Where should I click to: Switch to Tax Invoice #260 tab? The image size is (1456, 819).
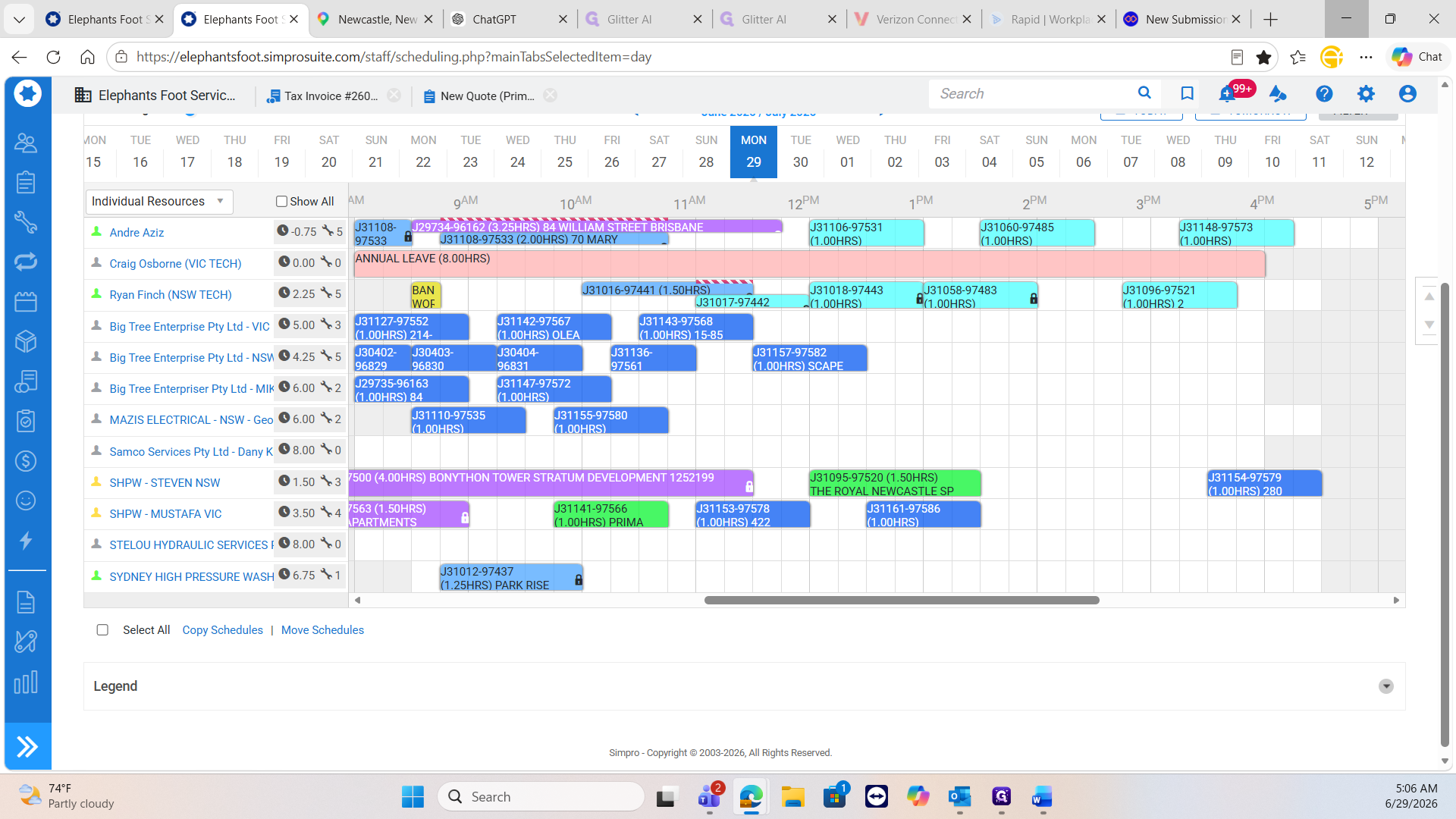pos(323,96)
